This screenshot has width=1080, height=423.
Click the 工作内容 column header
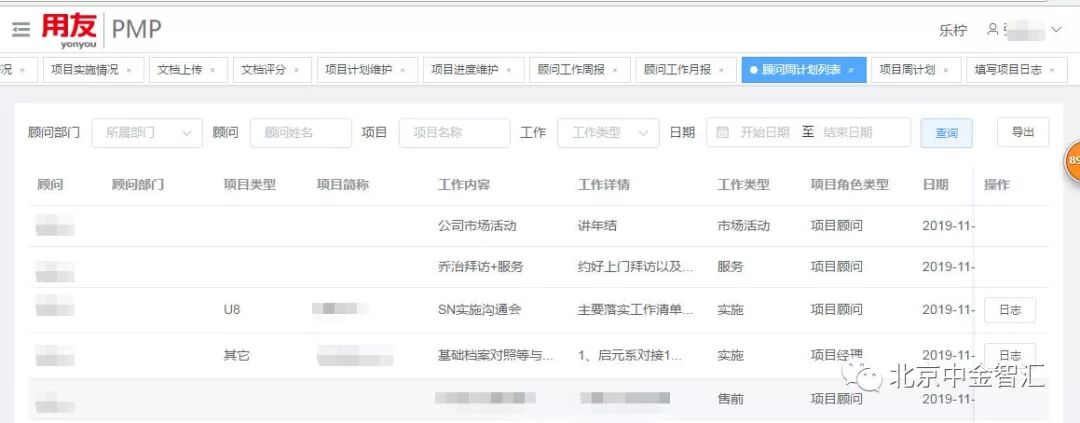tap(464, 185)
